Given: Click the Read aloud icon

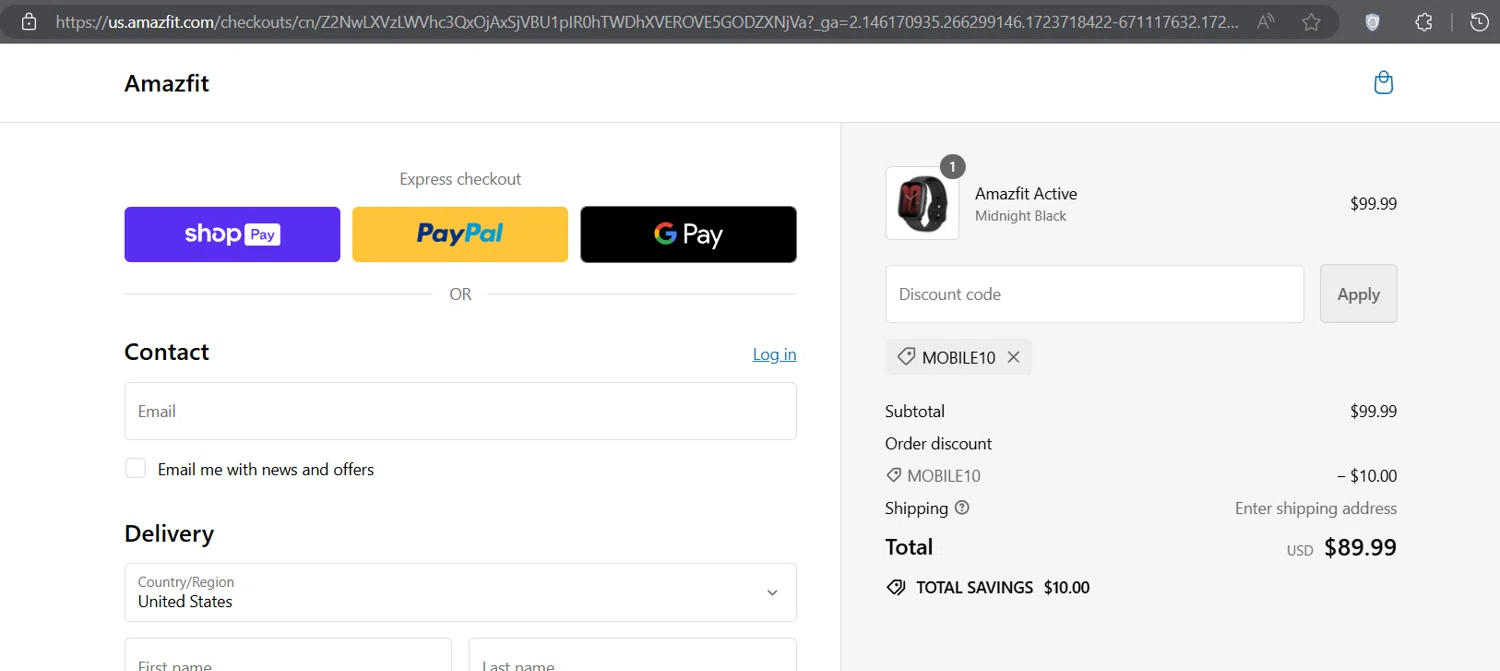Looking at the screenshot, I should (x=1266, y=21).
